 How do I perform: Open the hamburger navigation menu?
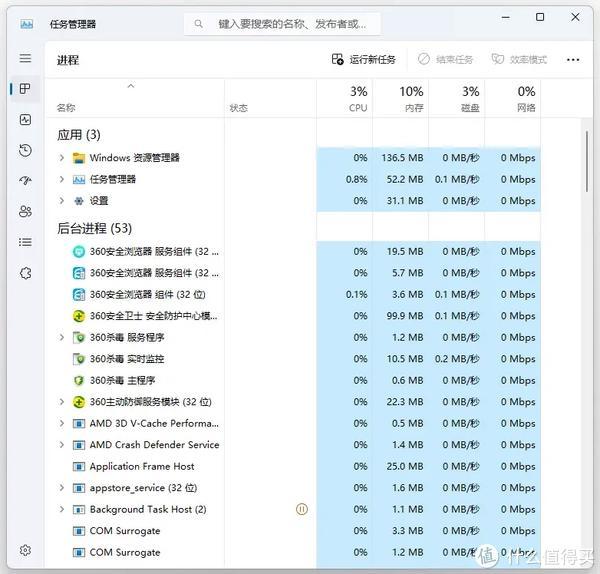[25, 58]
